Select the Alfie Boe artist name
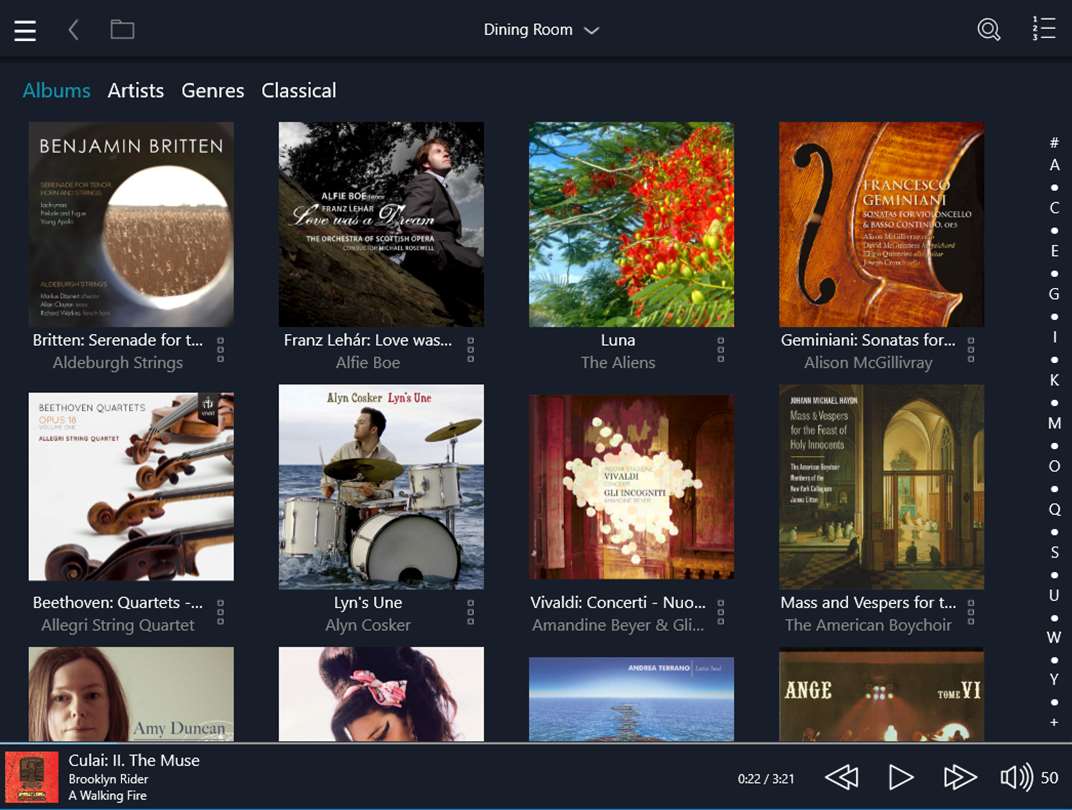Image resolution: width=1072 pixels, height=810 pixels. (368, 362)
